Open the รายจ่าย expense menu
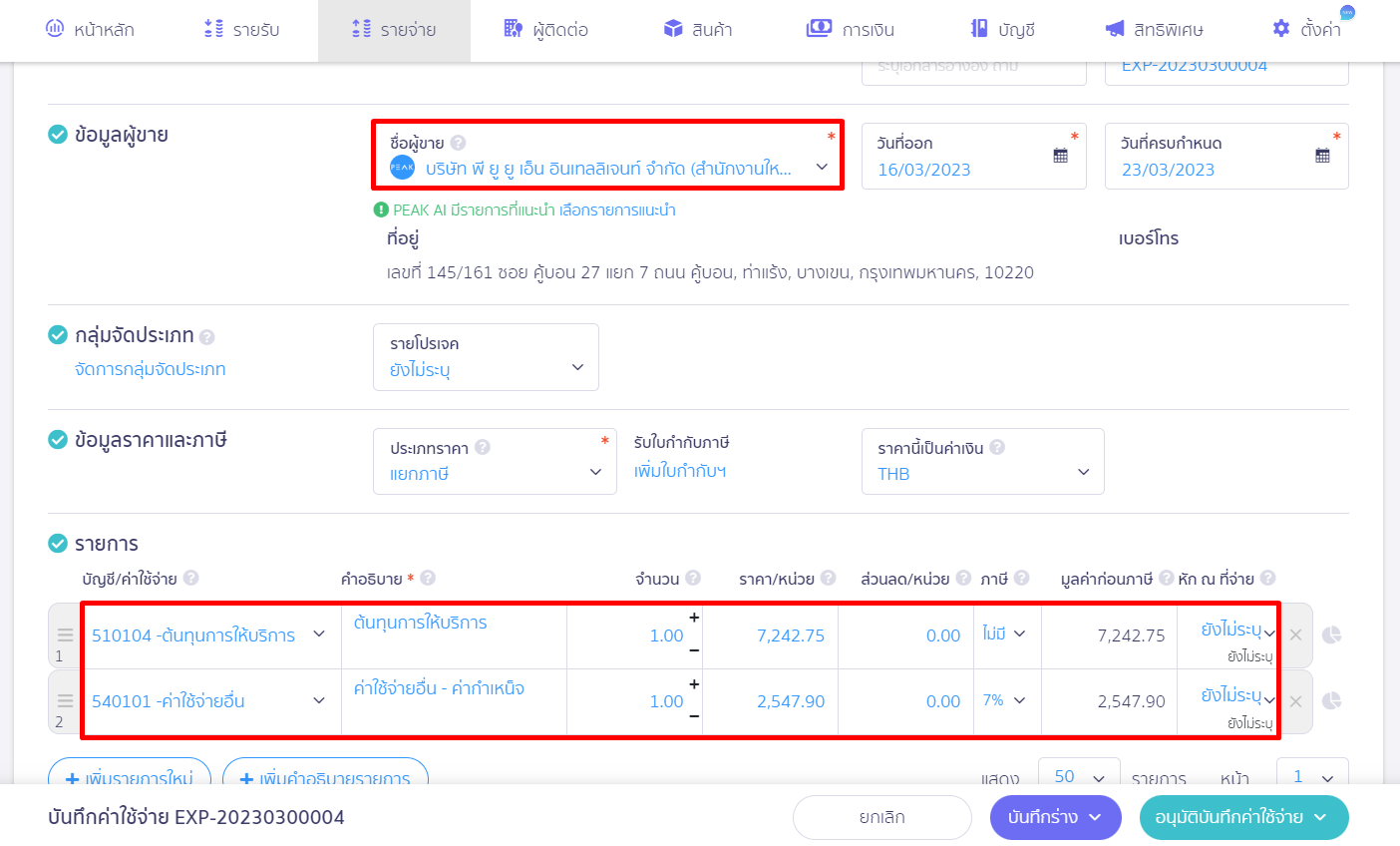 coord(394,30)
